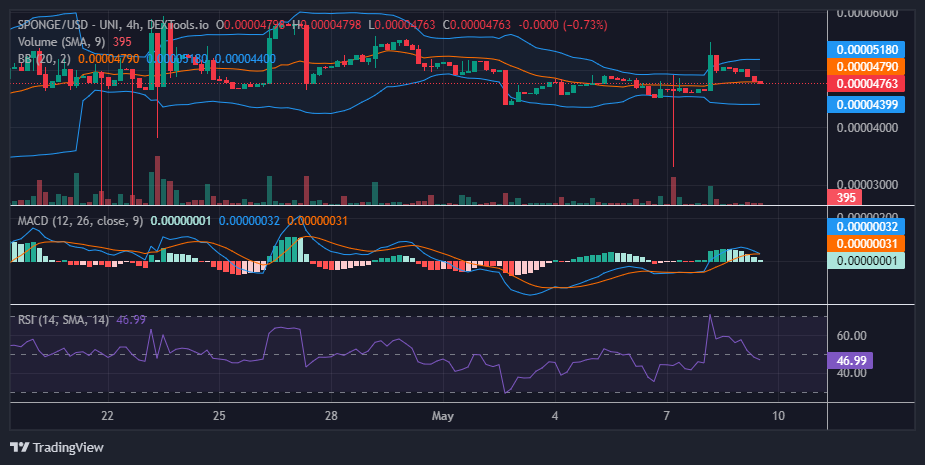Image resolution: width=925 pixels, height=465 pixels.
Task: Click the 22 date on time axis
Action: pos(107,416)
